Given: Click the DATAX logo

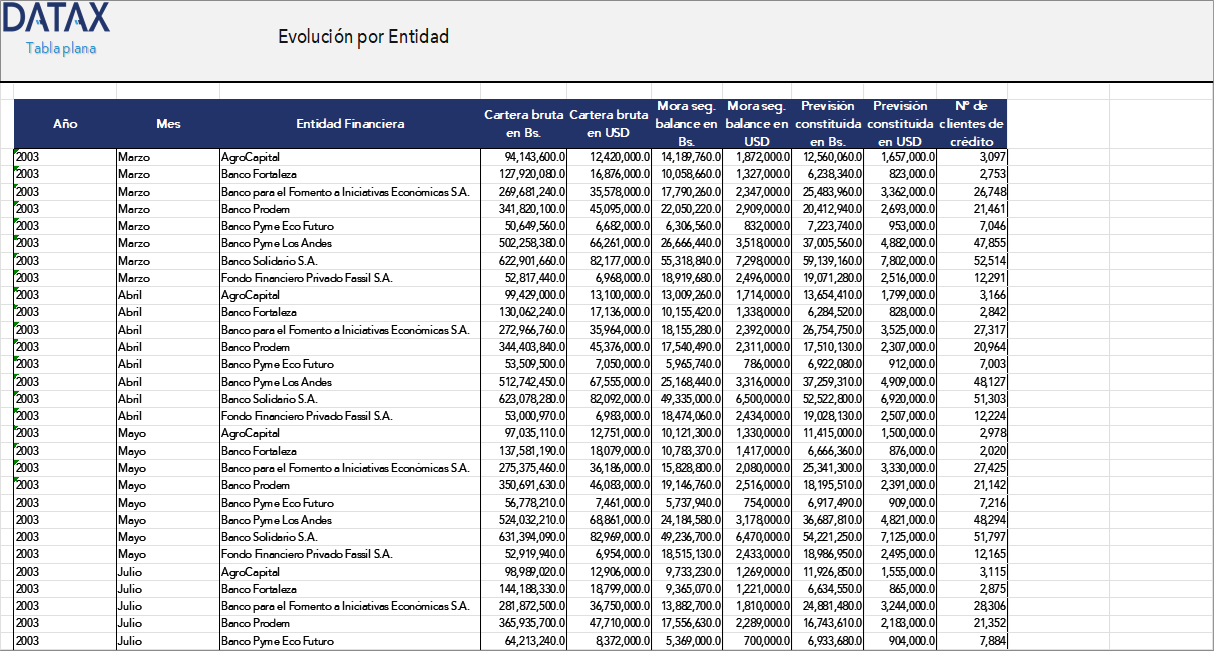Looking at the screenshot, I should click(56, 19).
